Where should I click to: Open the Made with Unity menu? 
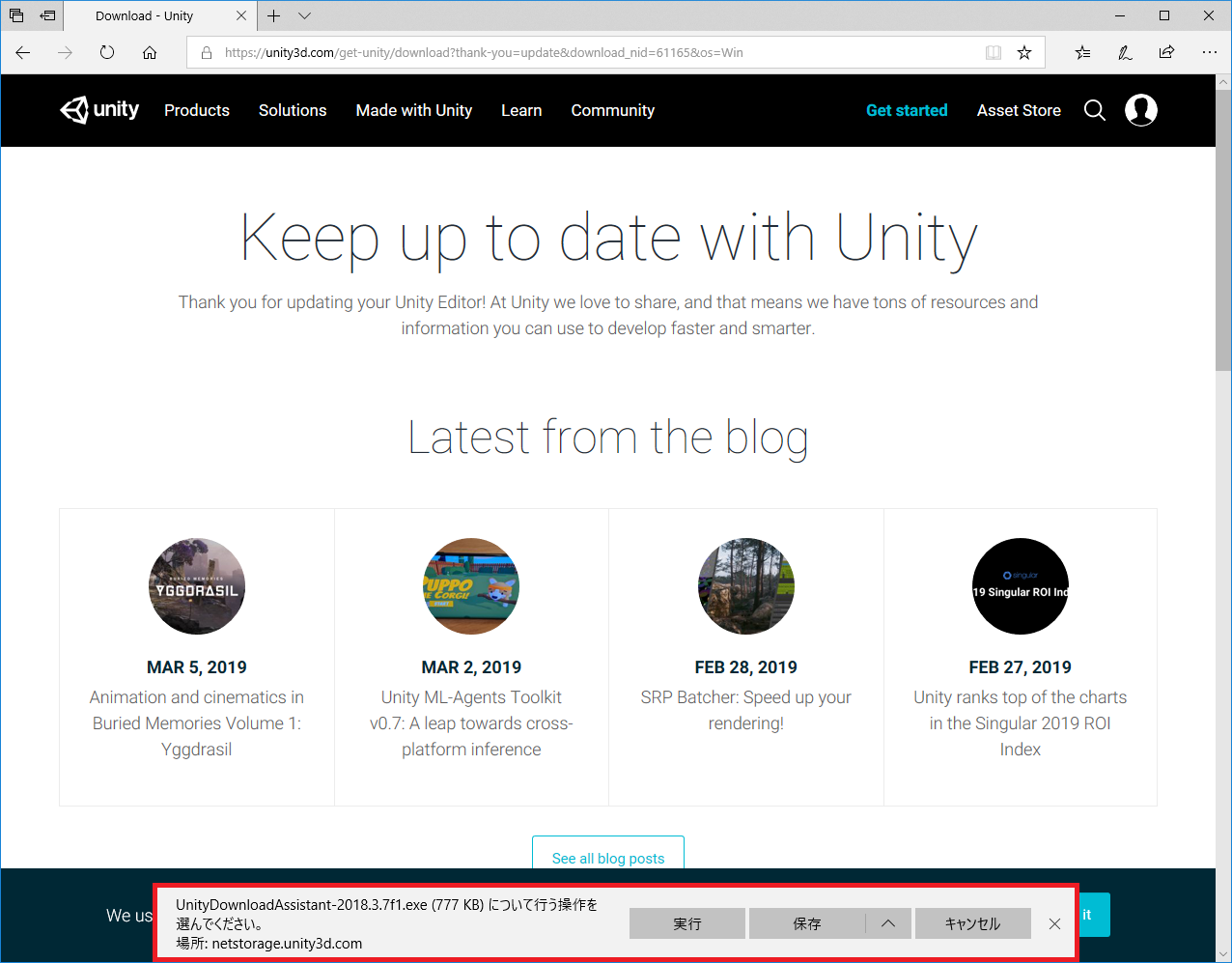(x=414, y=110)
